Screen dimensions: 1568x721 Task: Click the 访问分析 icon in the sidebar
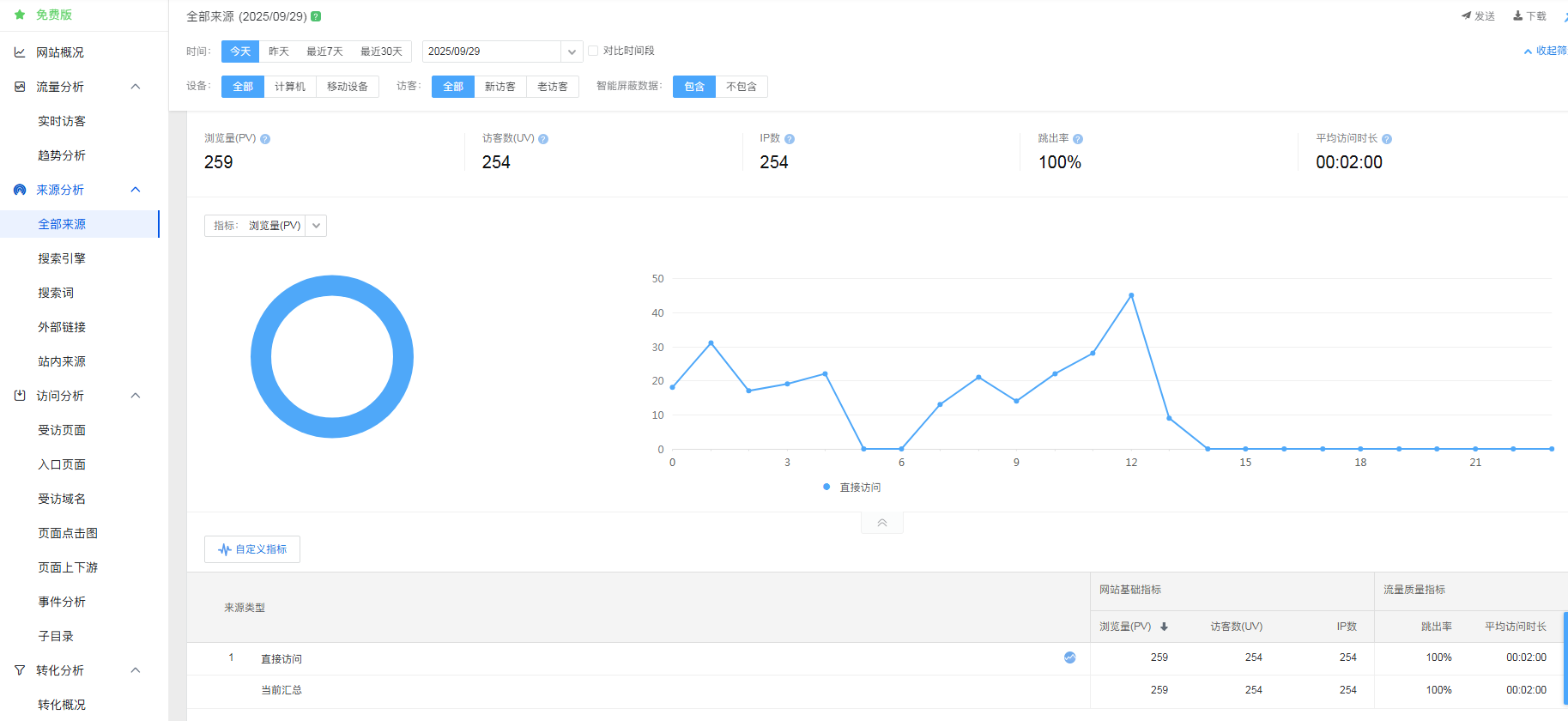tap(20, 396)
